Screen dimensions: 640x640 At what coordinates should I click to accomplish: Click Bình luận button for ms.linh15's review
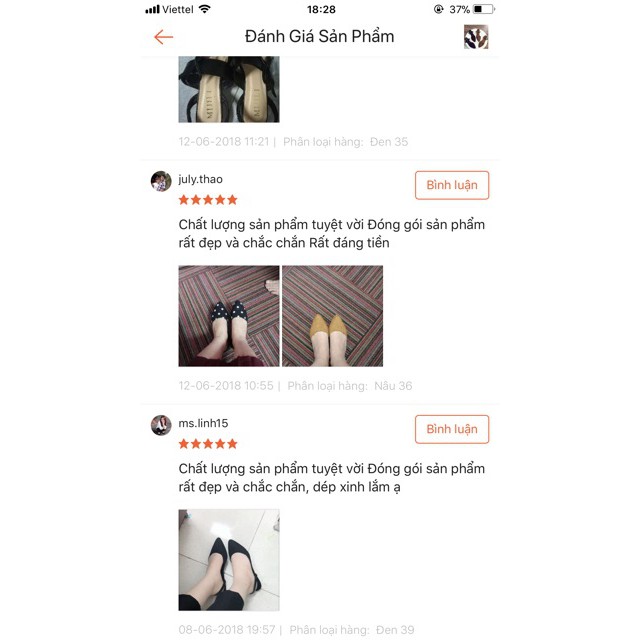tap(452, 429)
